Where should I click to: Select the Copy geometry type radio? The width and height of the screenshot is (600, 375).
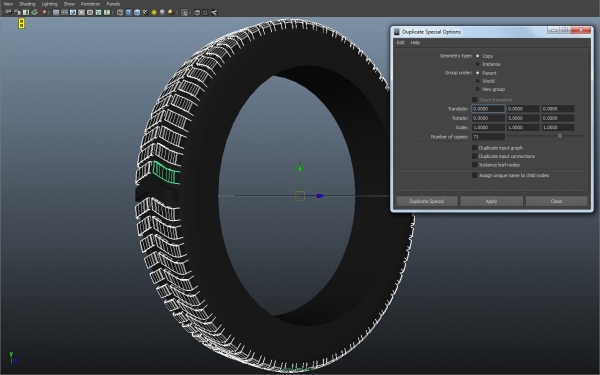click(478, 56)
